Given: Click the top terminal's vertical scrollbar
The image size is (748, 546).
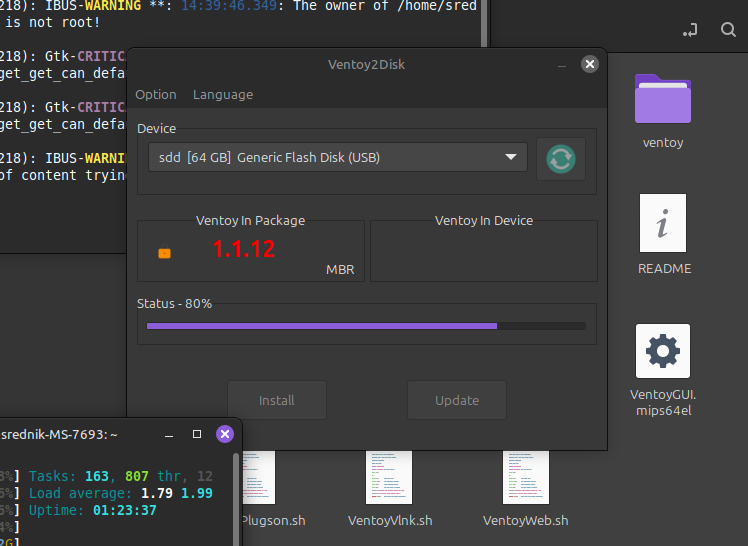Looking at the screenshot, I should [484, 24].
